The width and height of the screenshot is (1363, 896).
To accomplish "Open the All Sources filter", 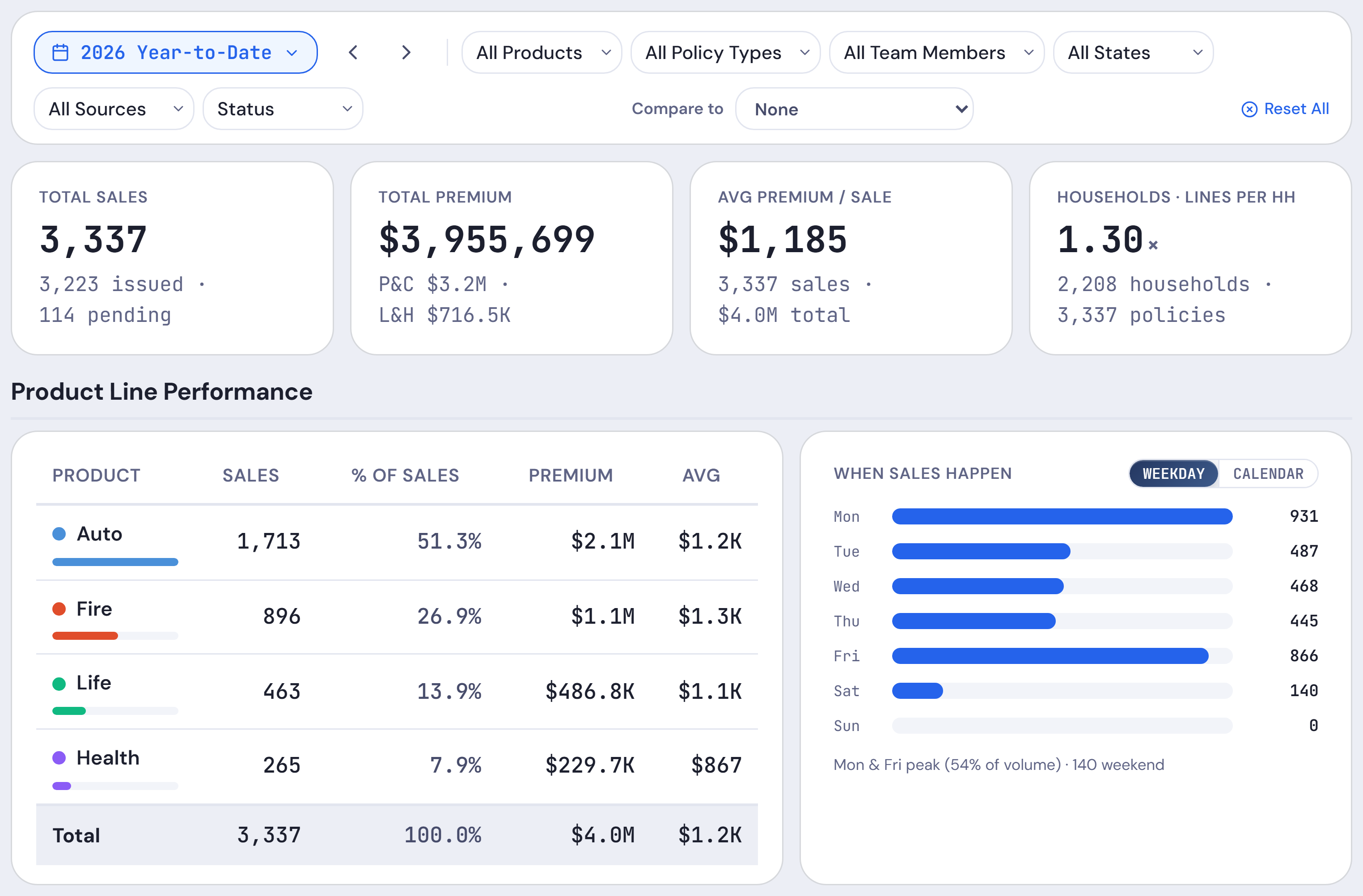I will (x=114, y=109).
